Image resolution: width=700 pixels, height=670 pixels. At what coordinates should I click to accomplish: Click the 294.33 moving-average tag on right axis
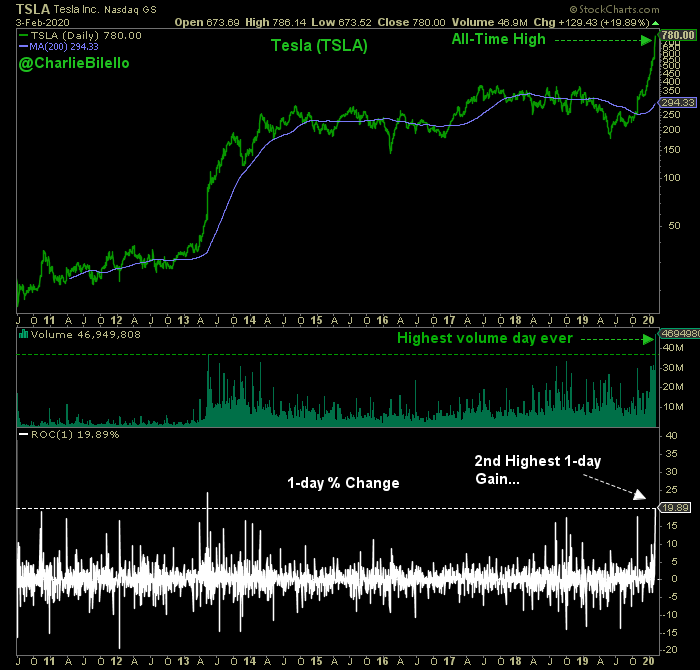coord(678,103)
